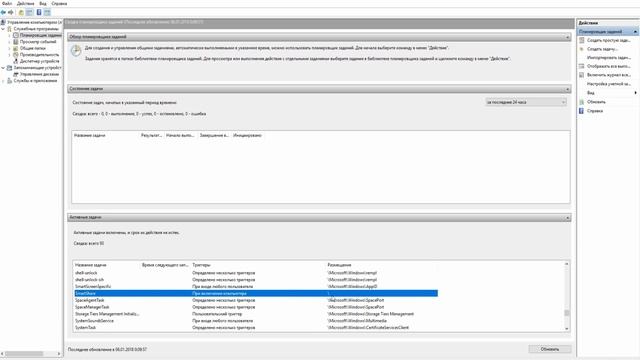The image size is (640, 360).
Task: Toggle the console tree pane toolbar icon
Action: click(x=29, y=12)
